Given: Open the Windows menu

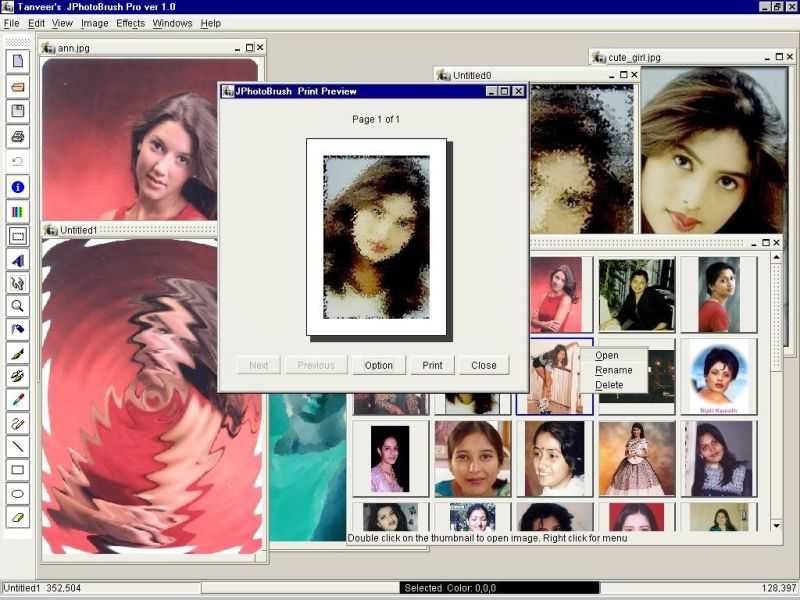Looking at the screenshot, I should (x=172, y=23).
